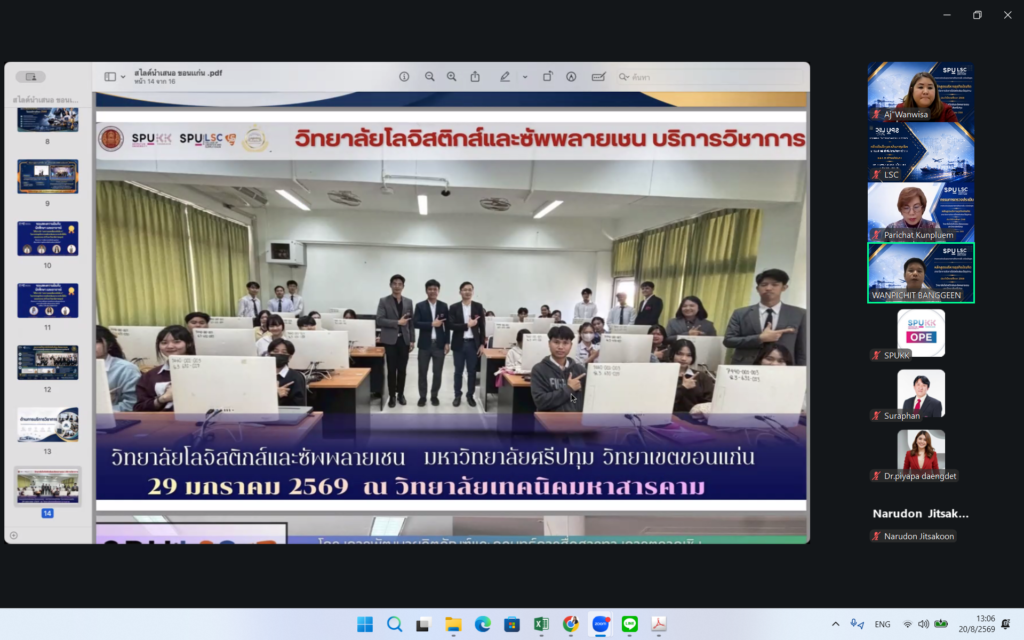1024x640 pixels.
Task: Zoom in the shared PDF
Action: pos(451,76)
